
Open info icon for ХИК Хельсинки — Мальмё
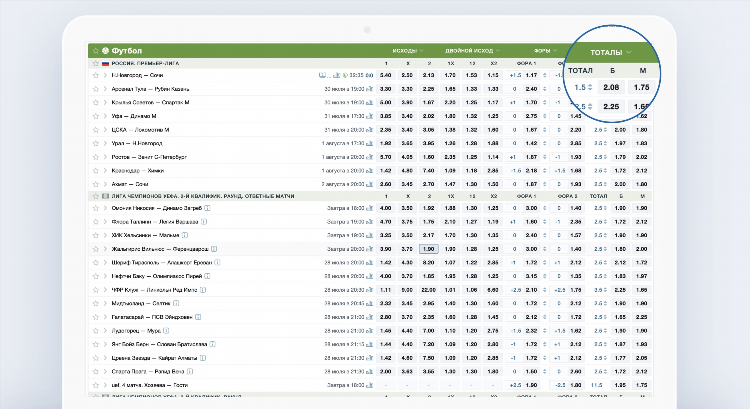click(x=185, y=235)
